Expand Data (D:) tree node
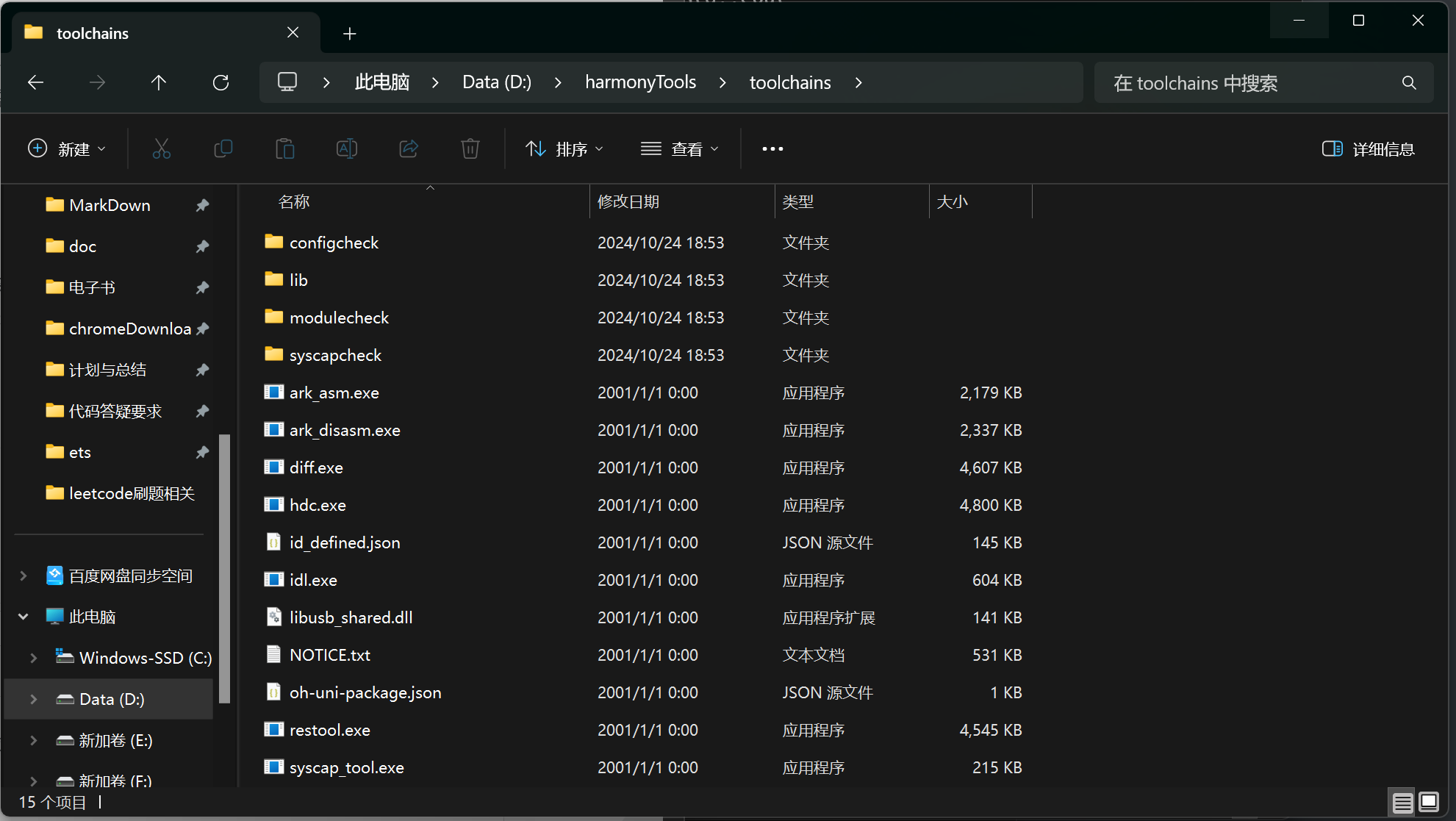The width and height of the screenshot is (1456, 821). (x=34, y=699)
